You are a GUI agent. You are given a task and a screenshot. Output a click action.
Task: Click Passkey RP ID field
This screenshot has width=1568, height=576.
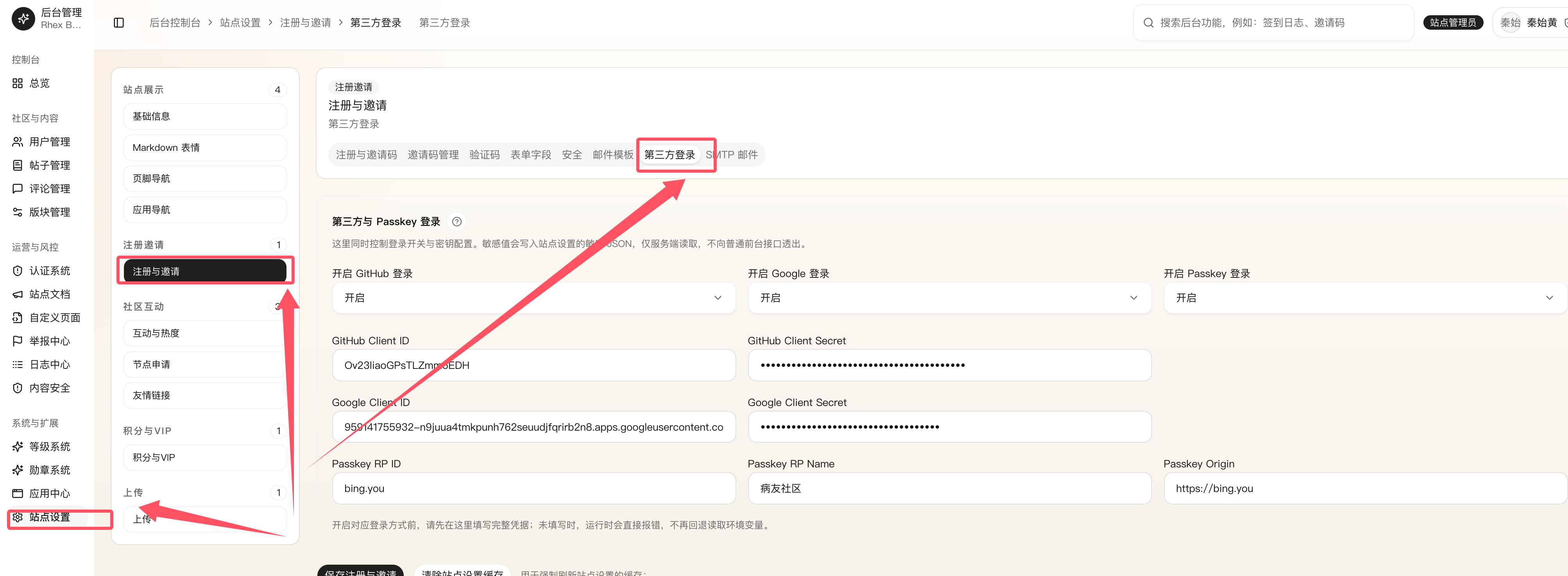(x=534, y=488)
